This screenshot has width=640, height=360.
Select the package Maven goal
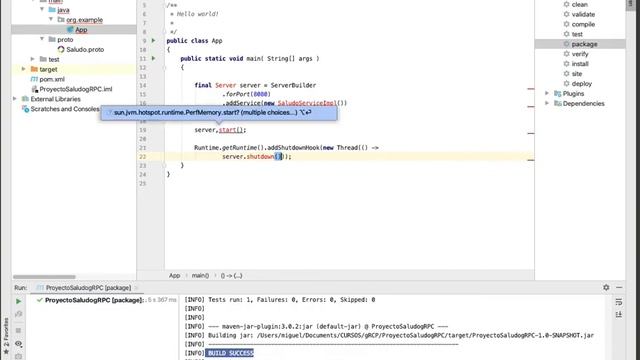click(x=584, y=44)
